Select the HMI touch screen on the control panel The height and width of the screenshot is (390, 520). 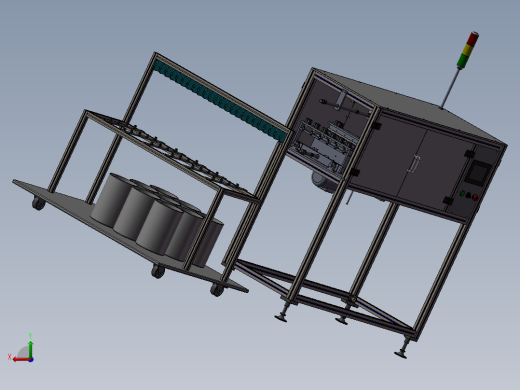[x=479, y=173]
